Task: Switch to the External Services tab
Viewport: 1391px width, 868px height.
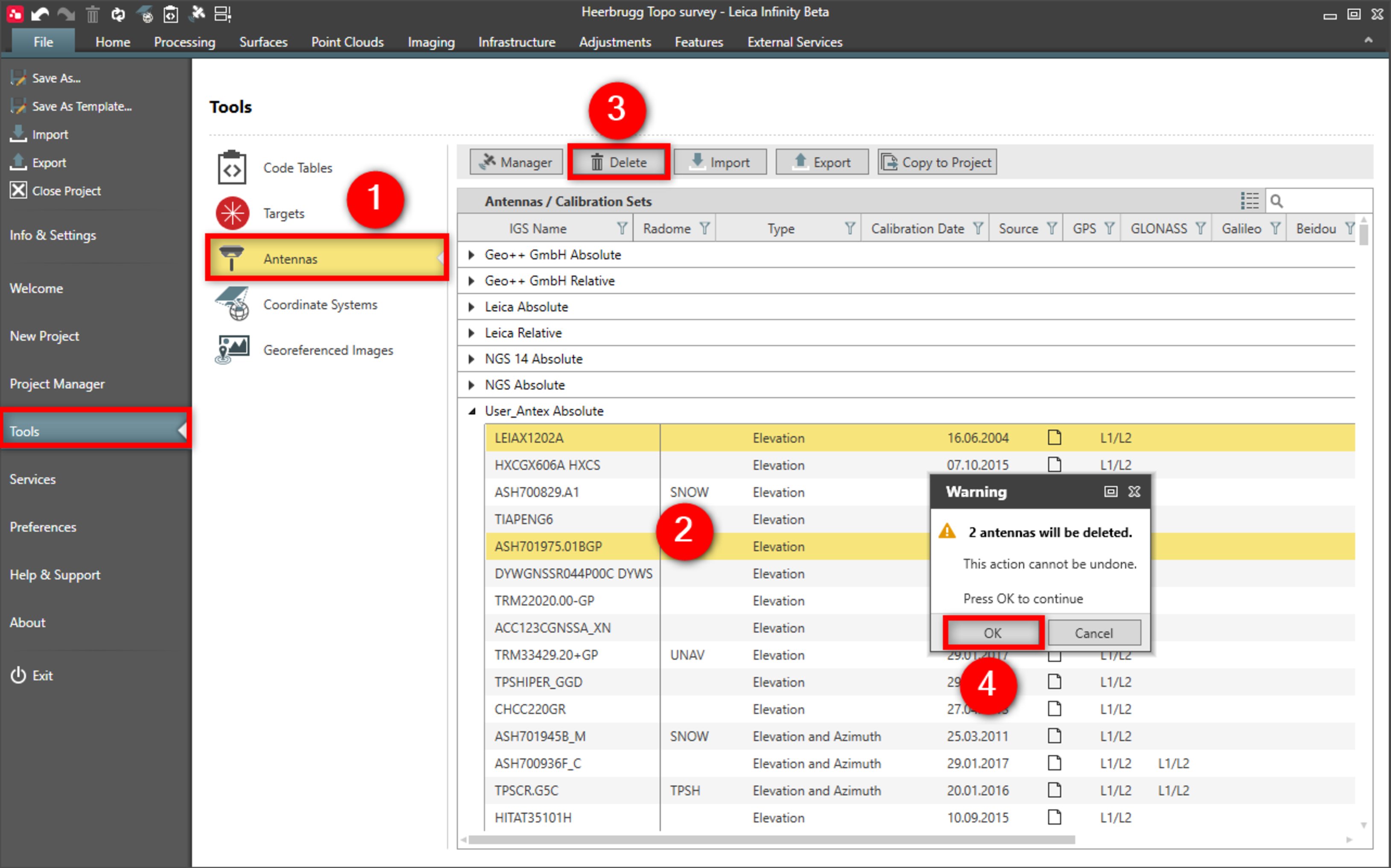Action: point(795,42)
